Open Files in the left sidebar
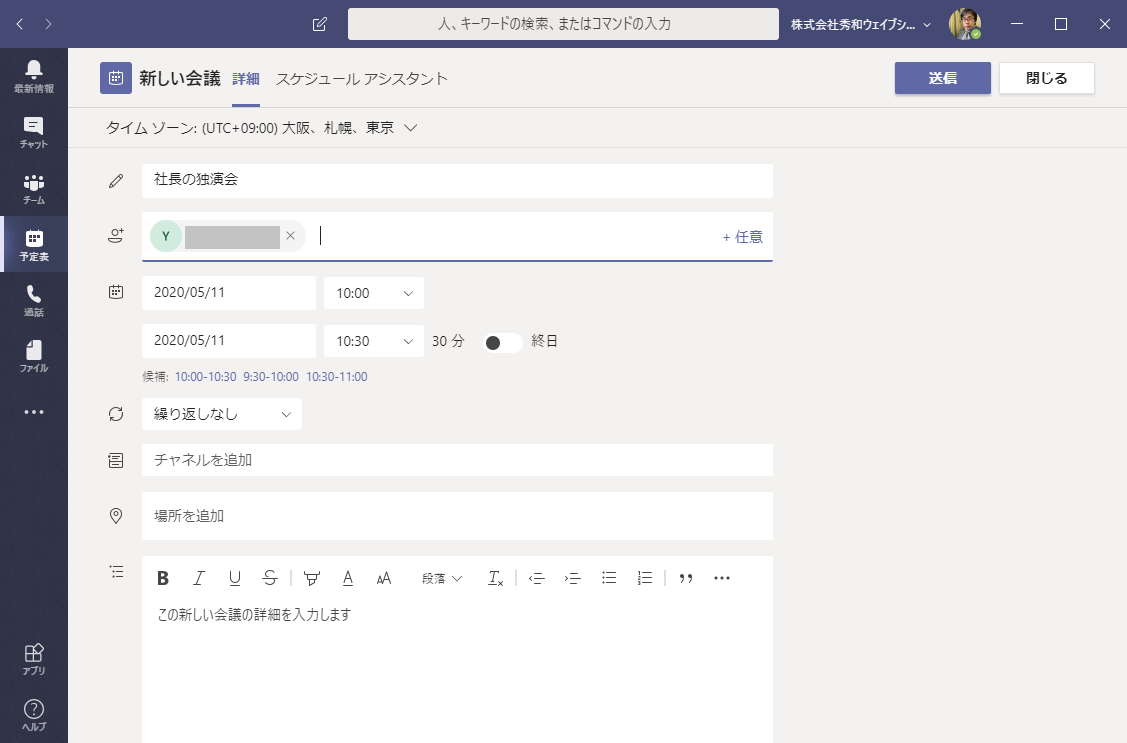The height and width of the screenshot is (743, 1127). pos(33,356)
